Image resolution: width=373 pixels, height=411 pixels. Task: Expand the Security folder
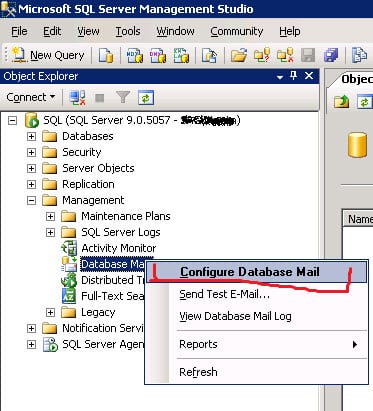[x=31, y=152]
